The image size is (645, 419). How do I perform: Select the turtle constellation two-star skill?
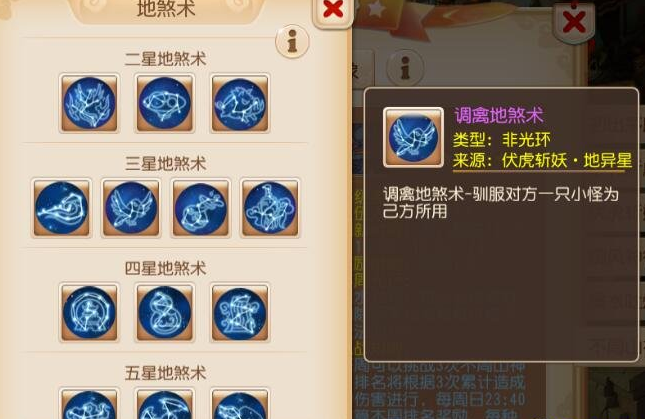point(165,103)
